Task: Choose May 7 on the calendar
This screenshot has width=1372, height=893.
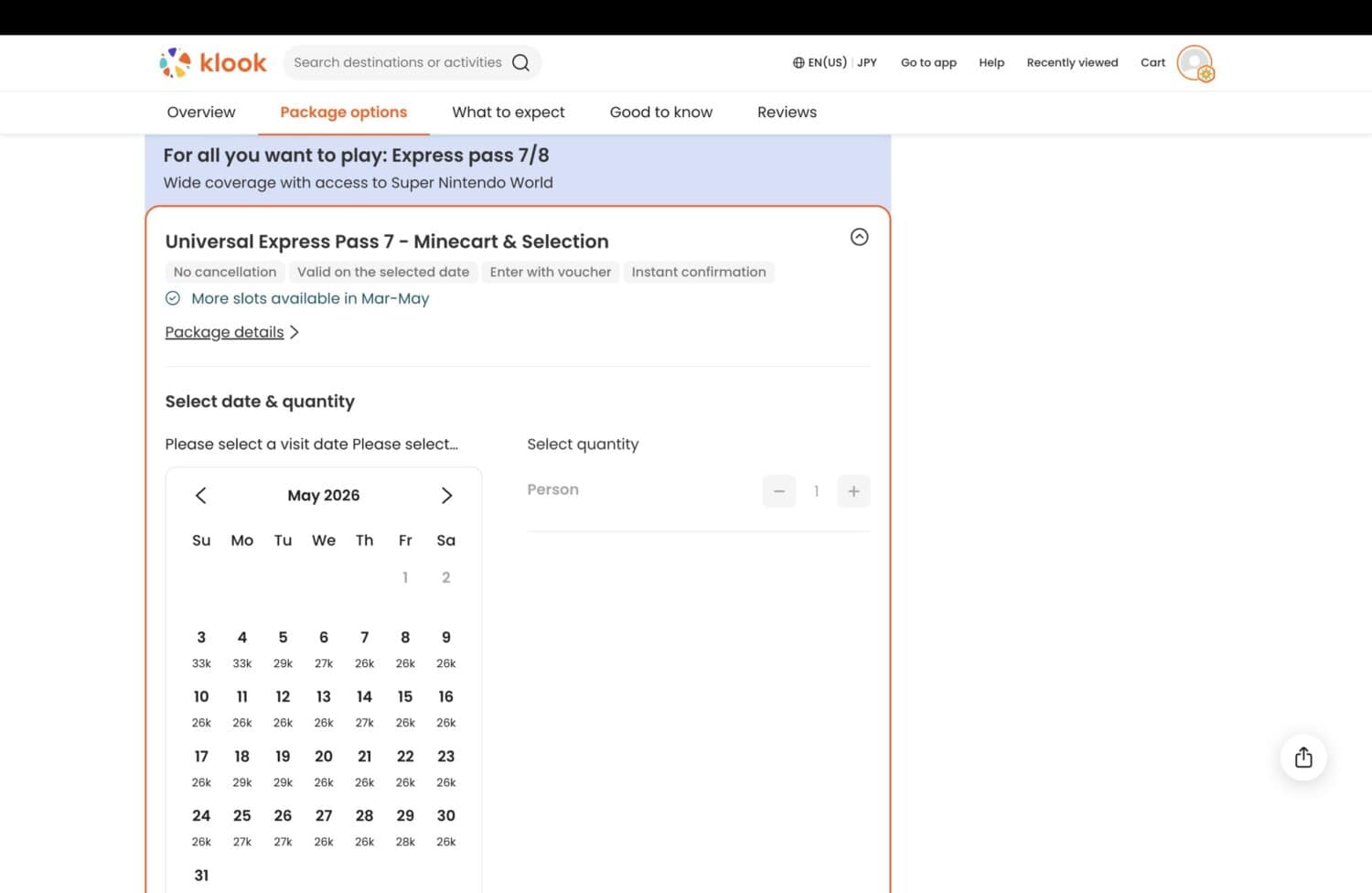Action: (364, 649)
